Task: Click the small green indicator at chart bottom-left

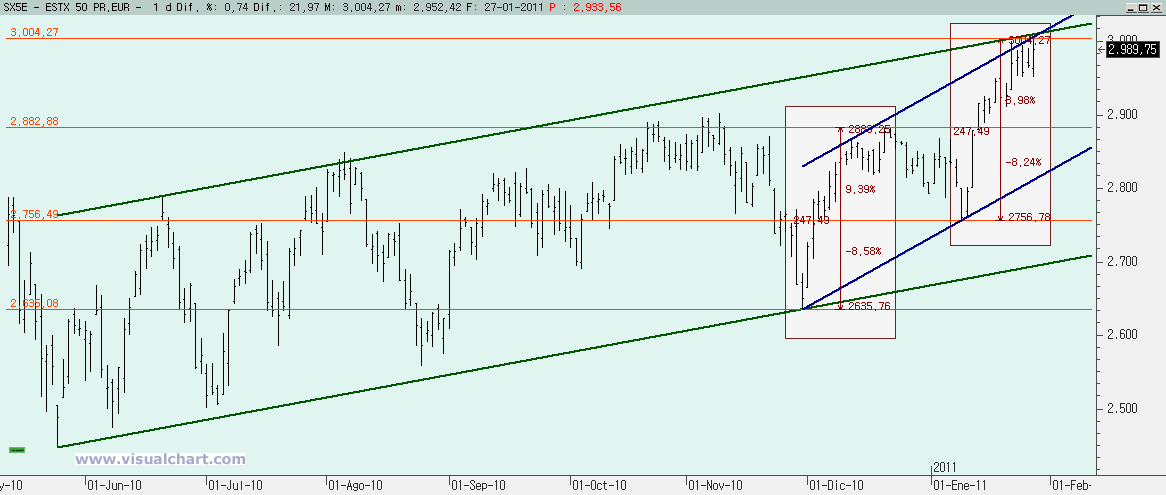Action: 16,450
